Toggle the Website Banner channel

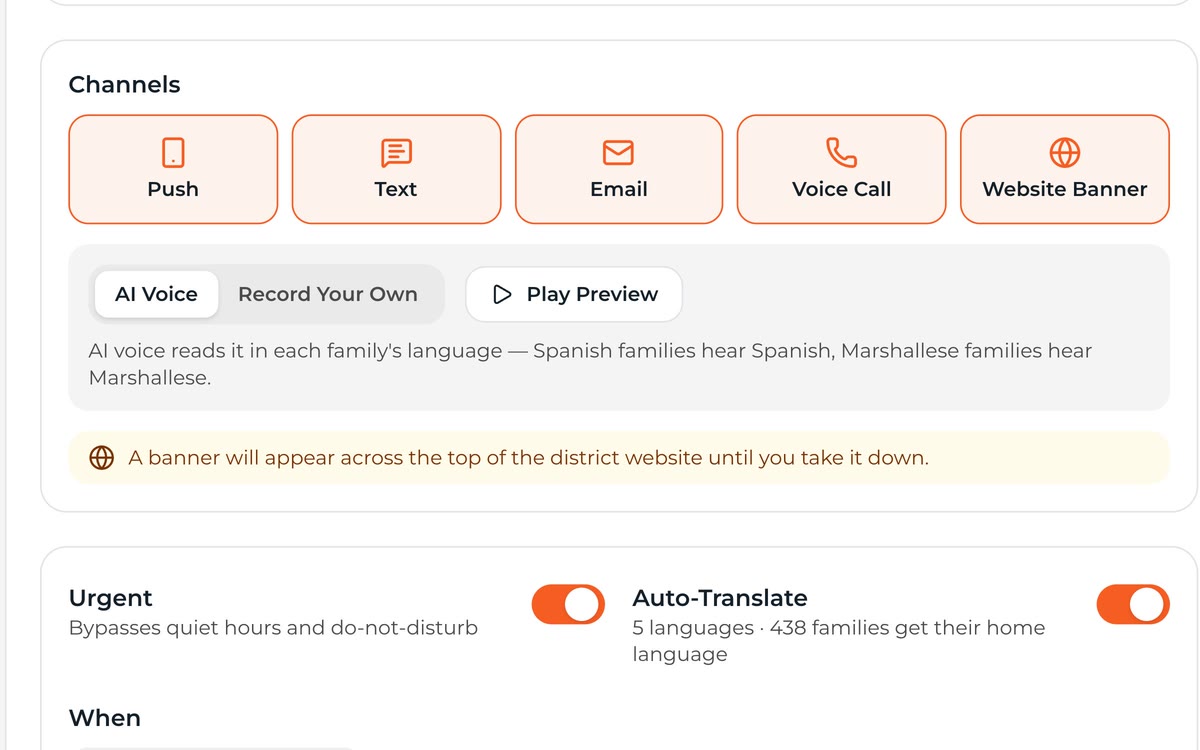click(x=1065, y=169)
